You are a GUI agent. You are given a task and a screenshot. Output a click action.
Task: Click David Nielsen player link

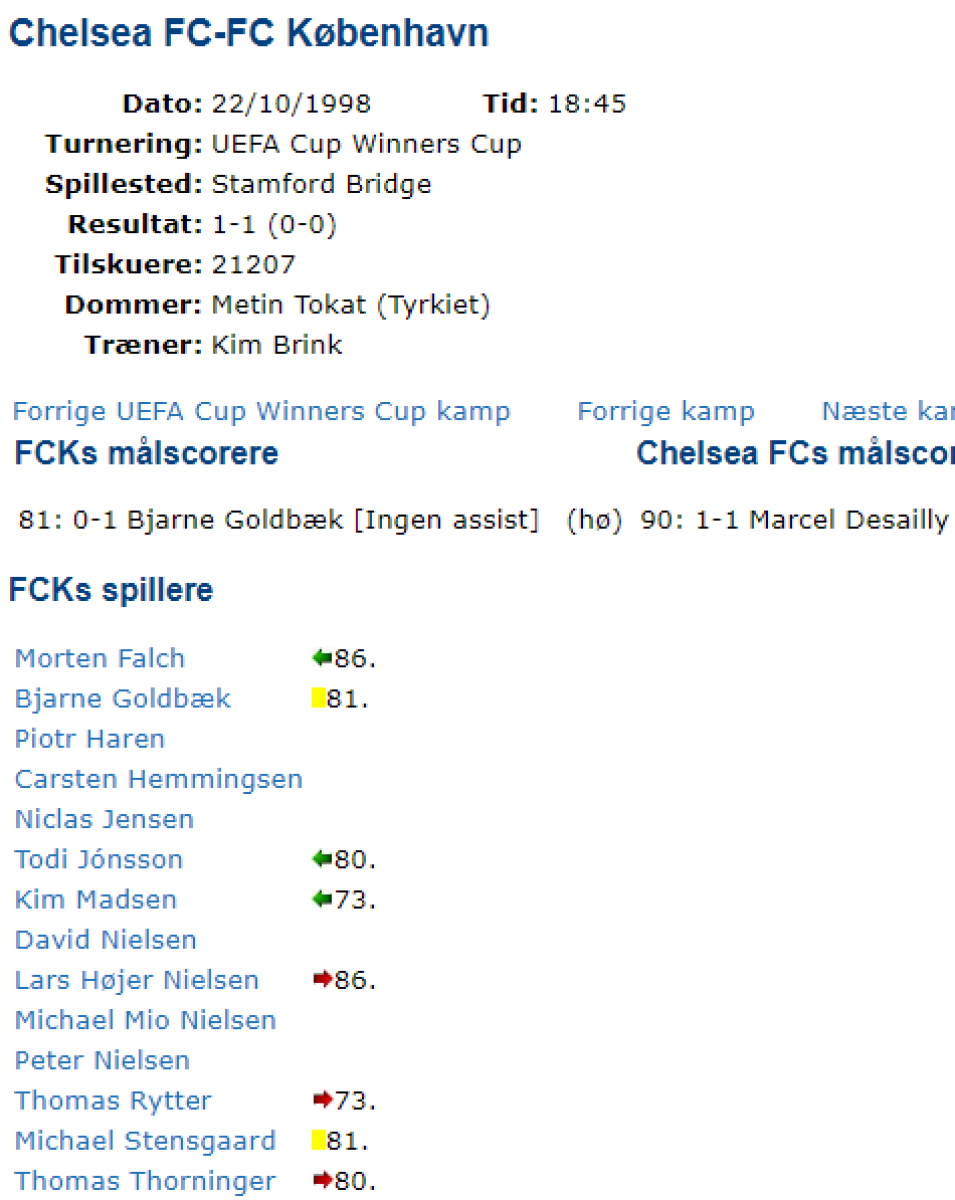coord(105,940)
